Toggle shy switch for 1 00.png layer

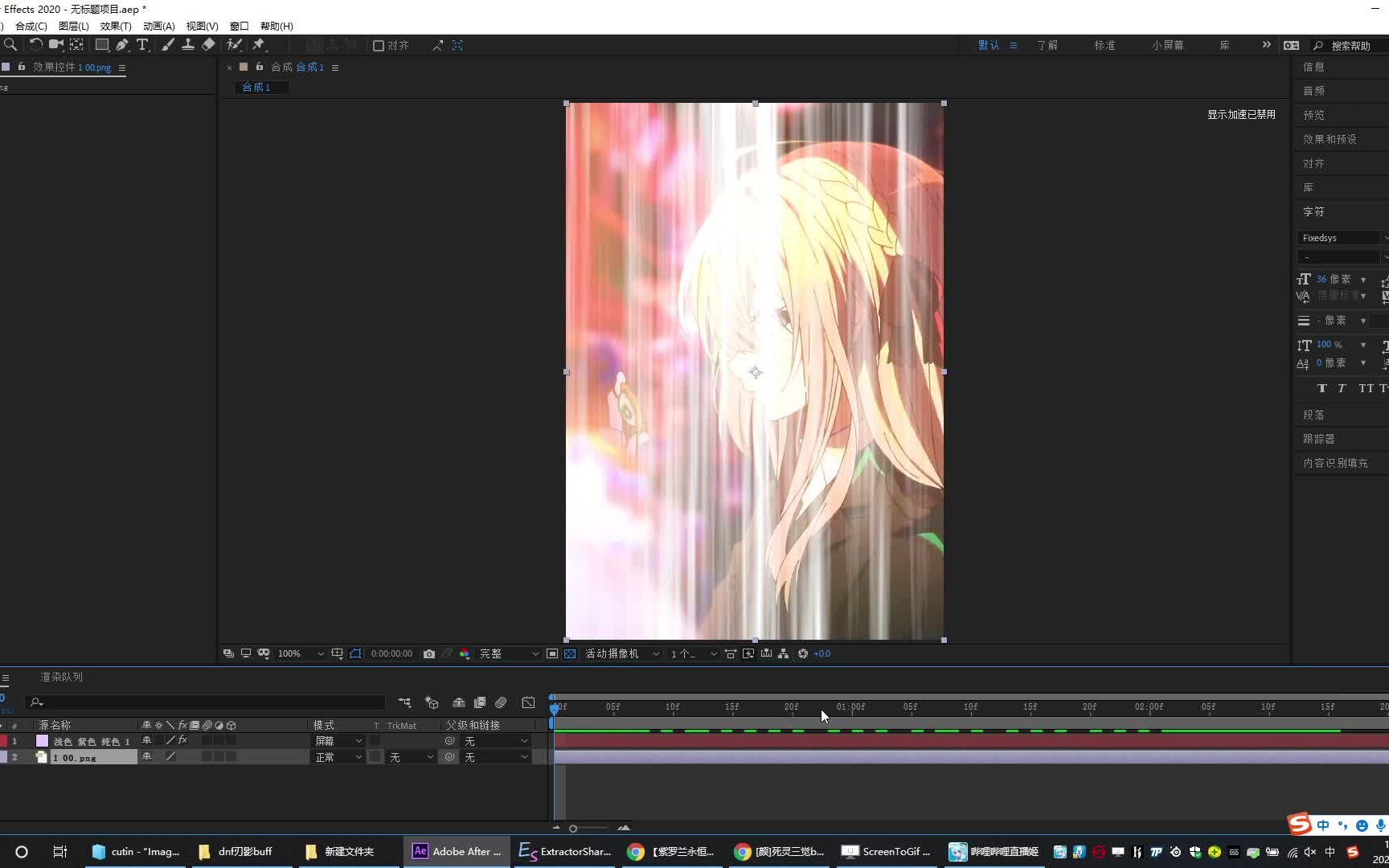coord(146,756)
